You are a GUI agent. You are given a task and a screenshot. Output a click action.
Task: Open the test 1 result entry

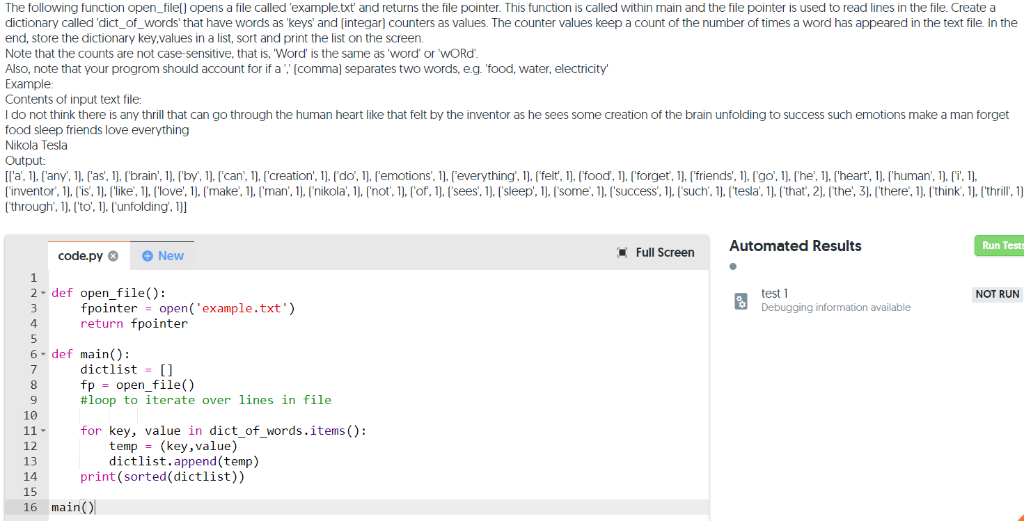876,300
